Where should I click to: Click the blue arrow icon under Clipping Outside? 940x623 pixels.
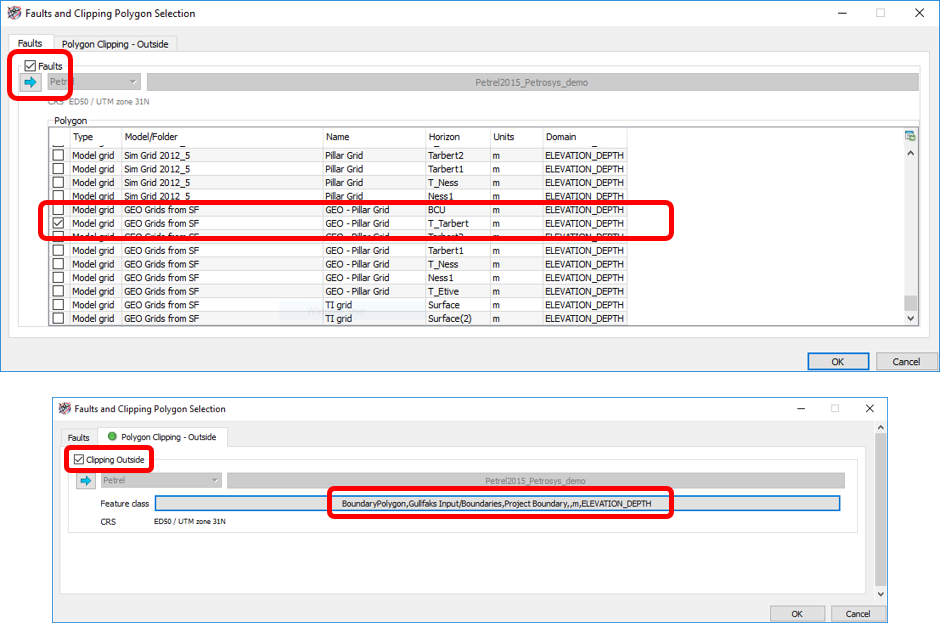pyautogui.click(x=85, y=481)
